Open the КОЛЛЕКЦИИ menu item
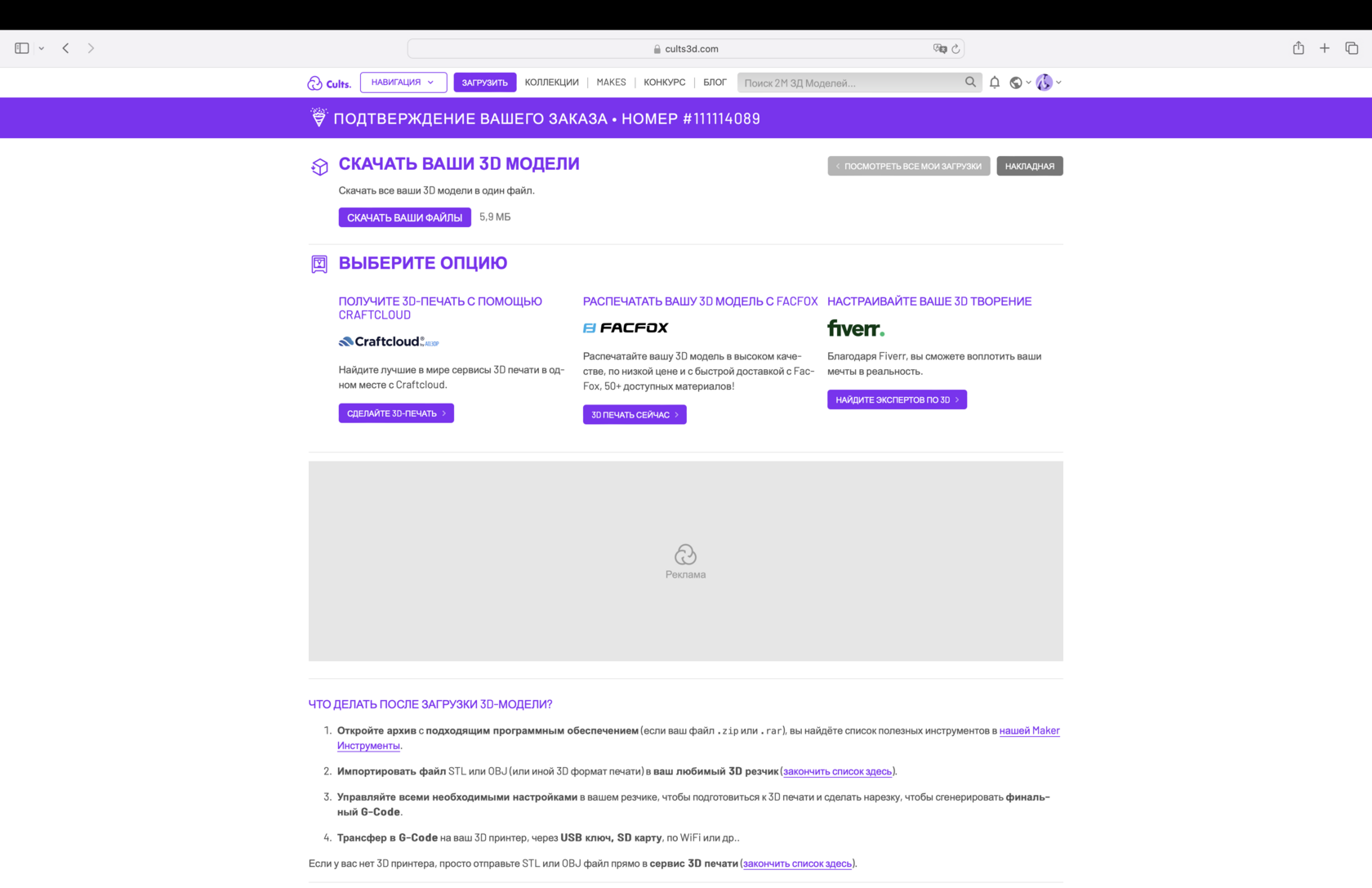Screen dimensions: 1372x888 coord(552,83)
